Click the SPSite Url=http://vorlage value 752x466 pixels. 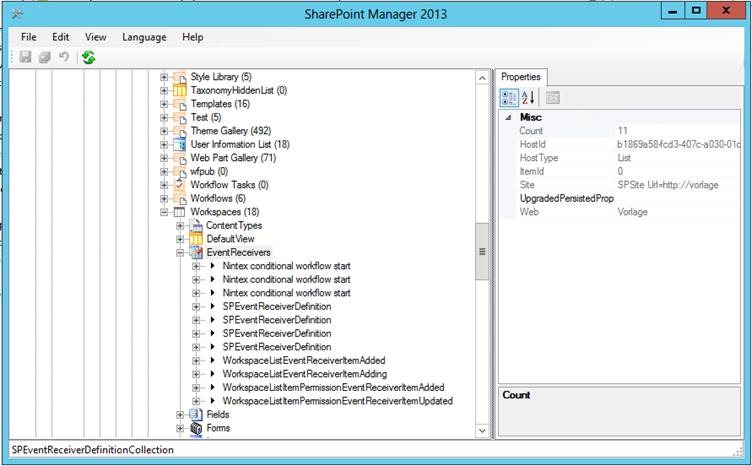click(668, 185)
